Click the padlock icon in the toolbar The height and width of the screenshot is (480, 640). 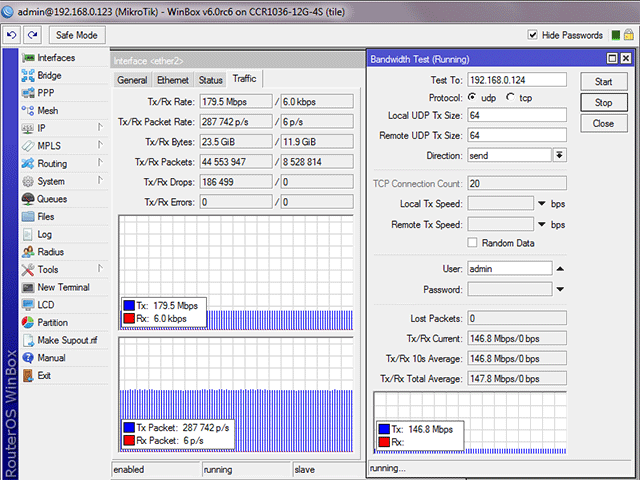629,35
